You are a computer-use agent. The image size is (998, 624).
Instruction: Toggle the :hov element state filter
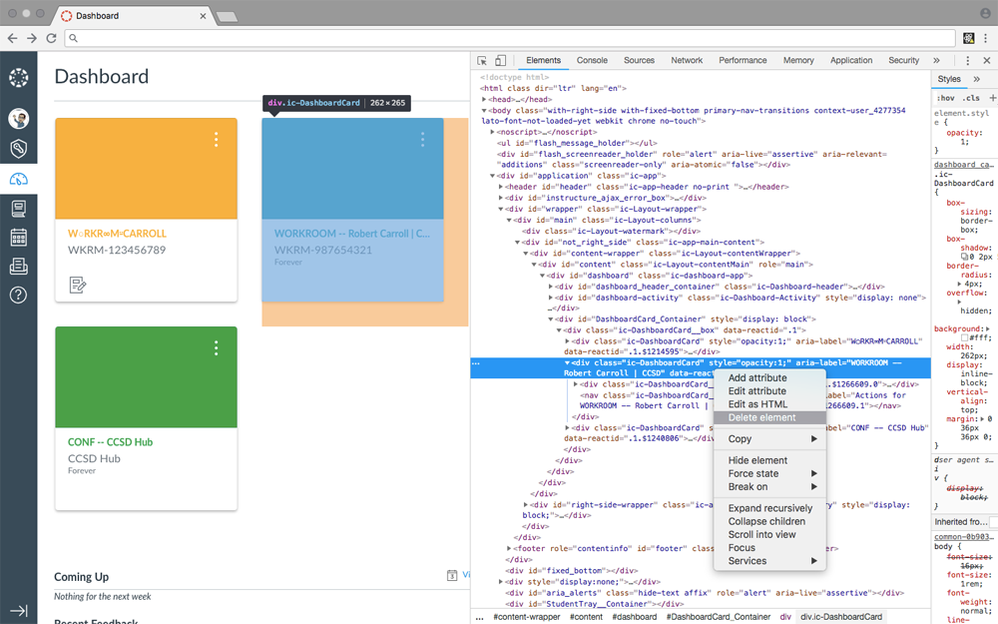[946, 98]
